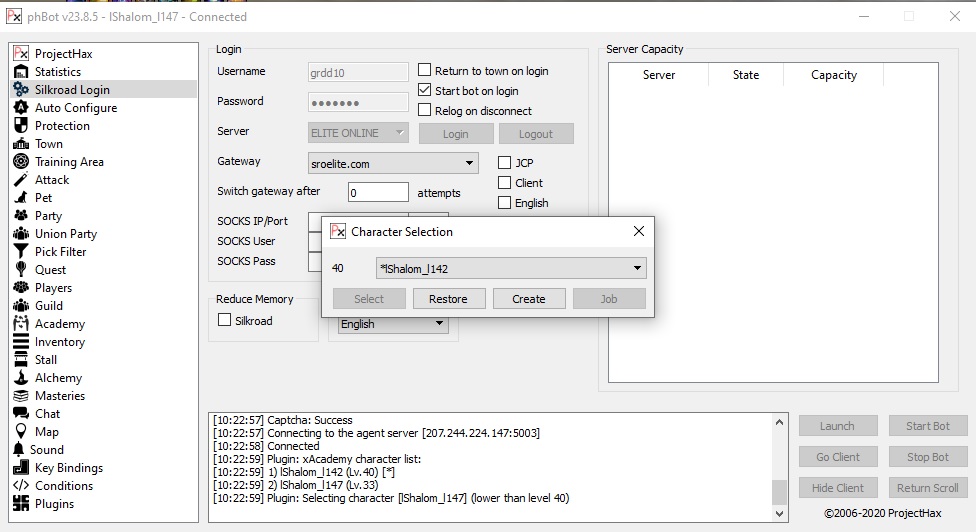Click the Pick Filter funnel icon

click(x=21, y=252)
